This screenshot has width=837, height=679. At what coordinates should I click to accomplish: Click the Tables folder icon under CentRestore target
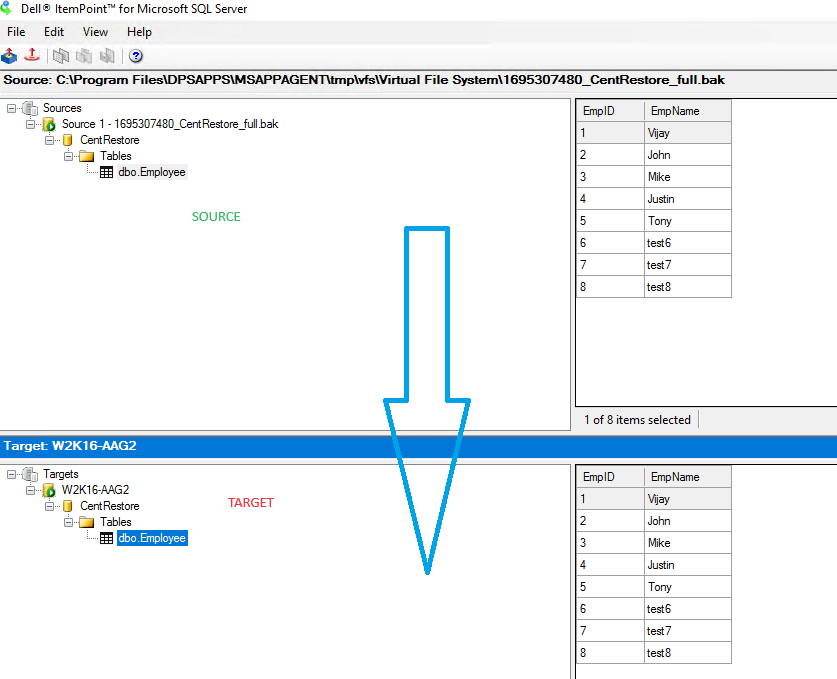click(85, 521)
